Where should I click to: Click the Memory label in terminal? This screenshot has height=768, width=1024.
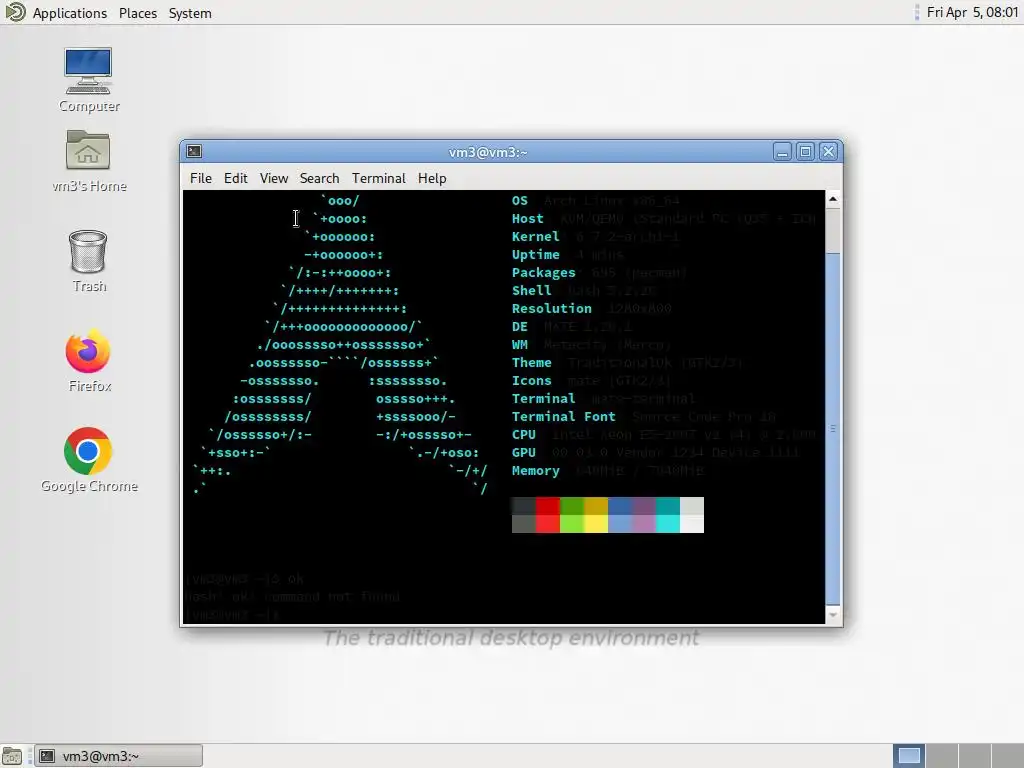[x=536, y=471]
